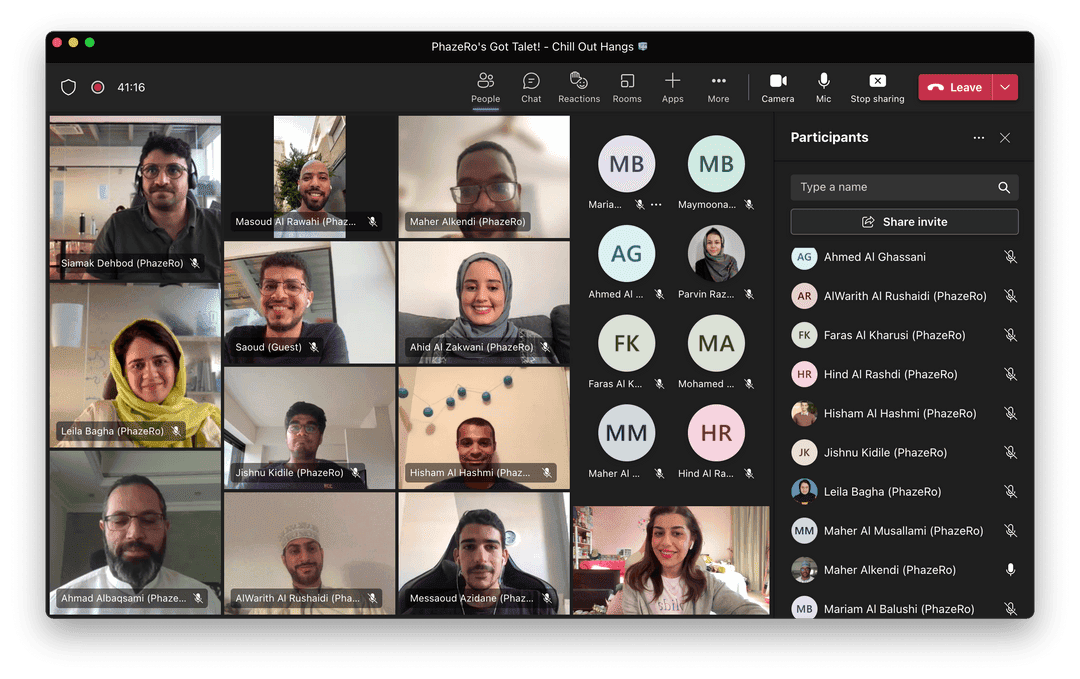
Task: Select Maher Alkendi in participants list
Action: (x=904, y=570)
